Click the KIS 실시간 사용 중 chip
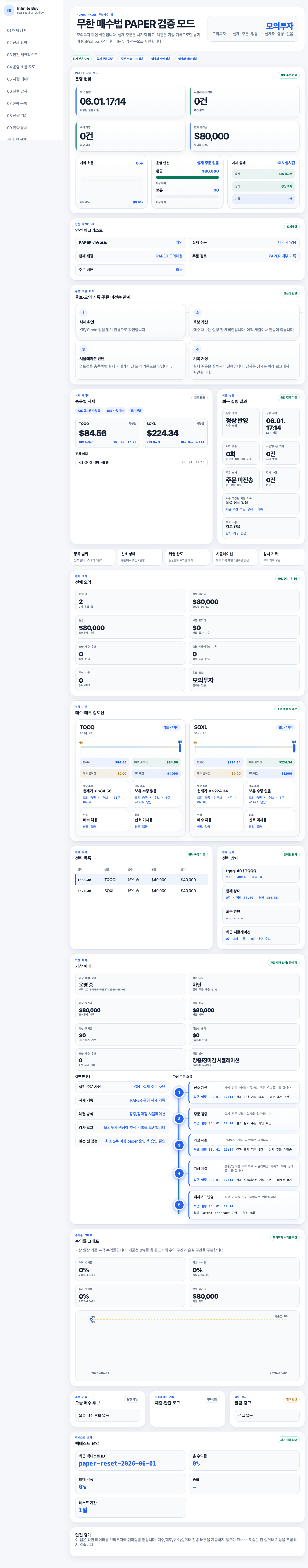The height and width of the screenshot is (1568, 308). [x=89, y=411]
